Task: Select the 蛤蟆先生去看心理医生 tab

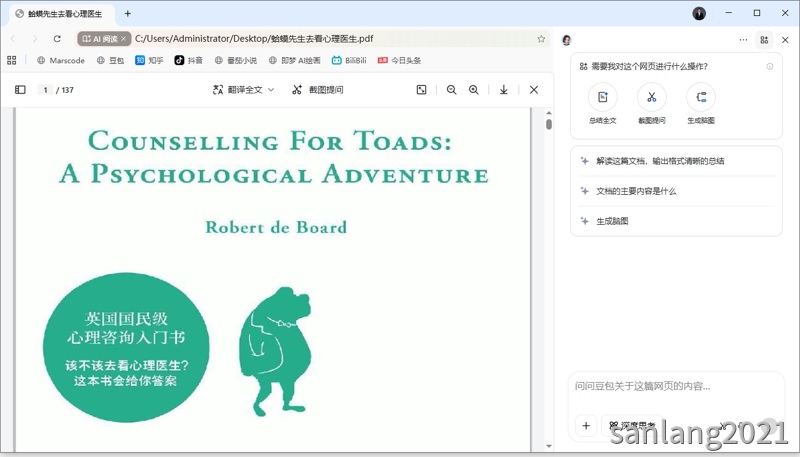Action: click(x=62, y=14)
